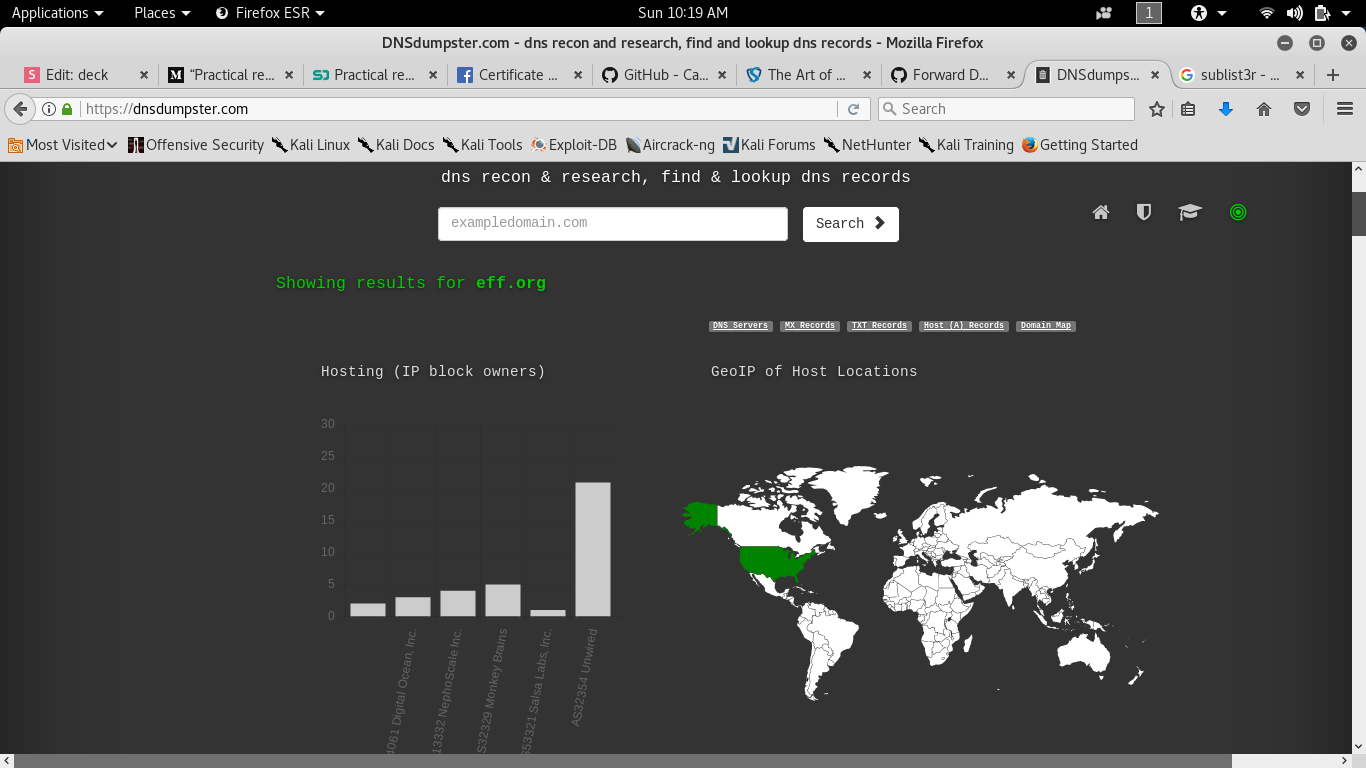Click the Firefox Search box
This screenshot has width=1366, height=768.
1006,109
